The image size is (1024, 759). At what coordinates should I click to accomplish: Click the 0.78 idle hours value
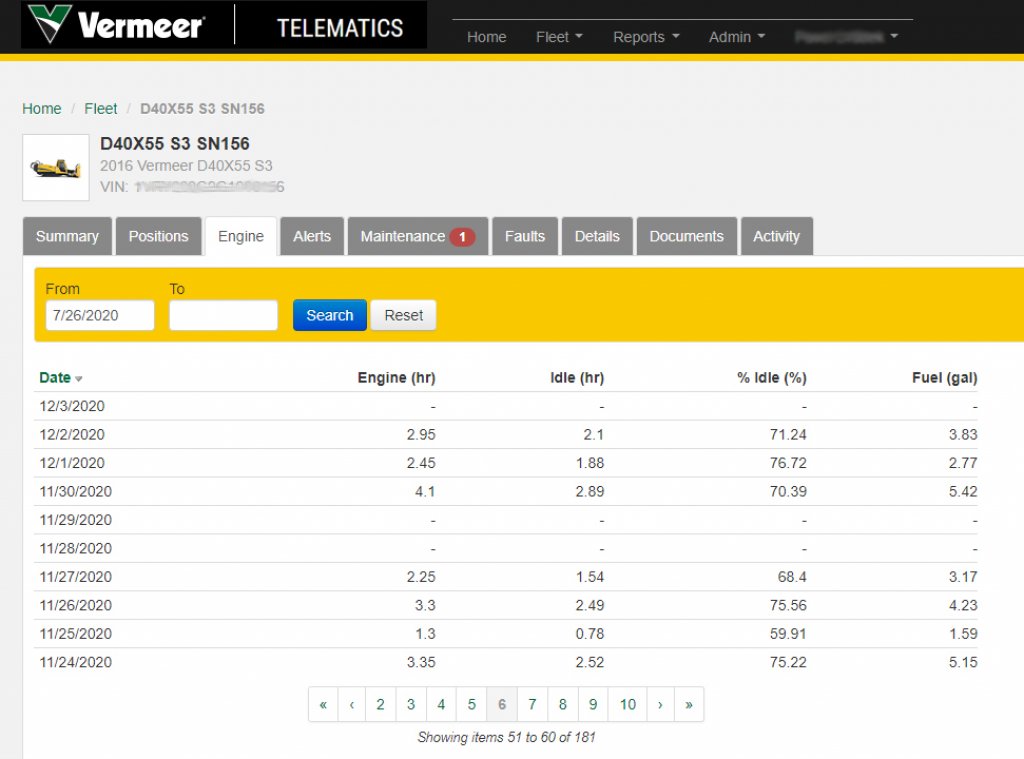click(590, 634)
